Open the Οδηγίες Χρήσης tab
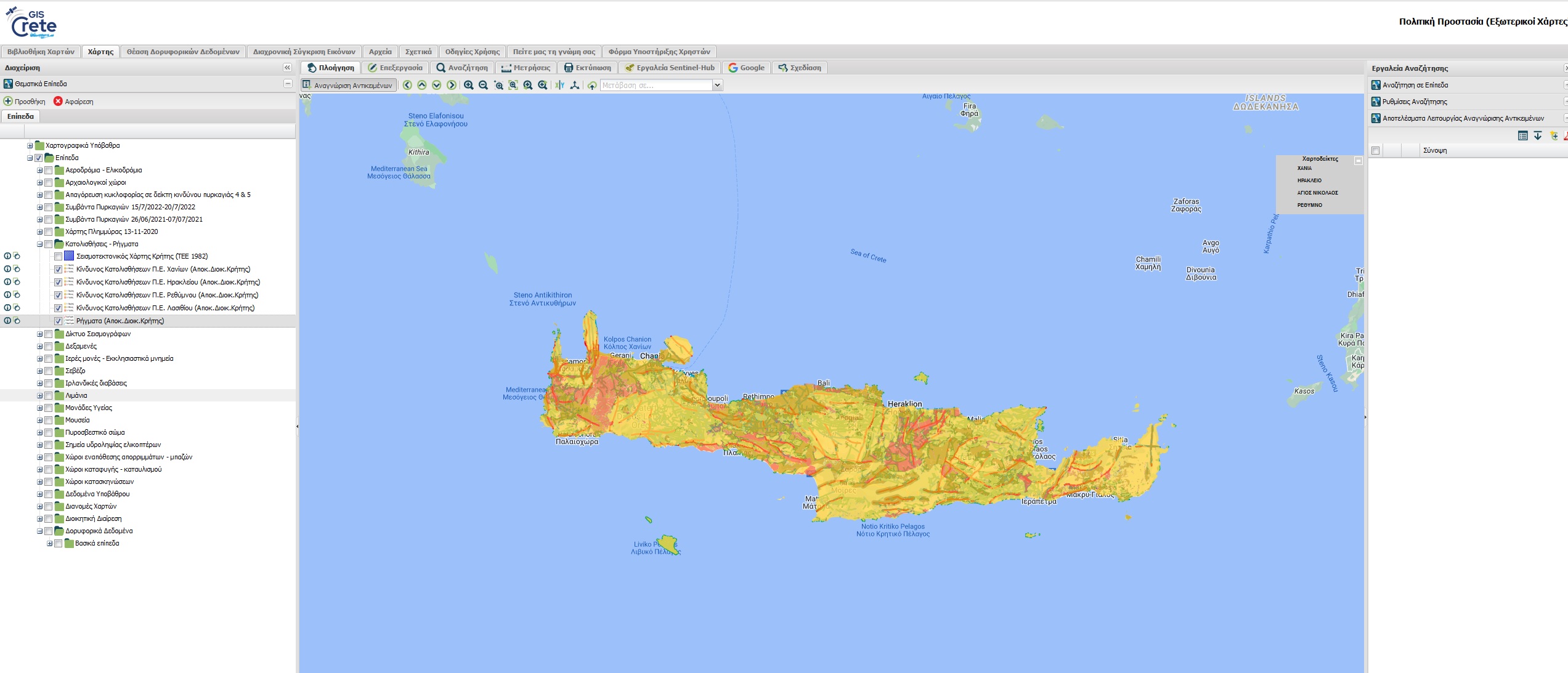The height and width of the screenshot is (673, 1568). click(x=473, y=52)
